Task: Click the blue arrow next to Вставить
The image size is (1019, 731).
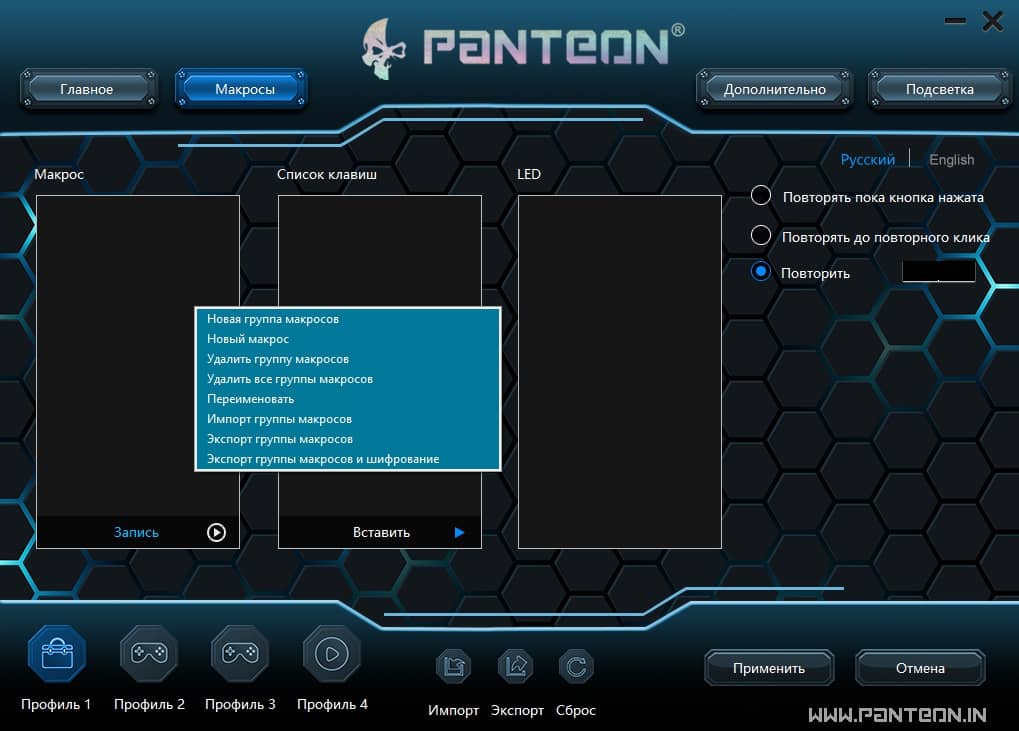Action: tap(459, 533)
